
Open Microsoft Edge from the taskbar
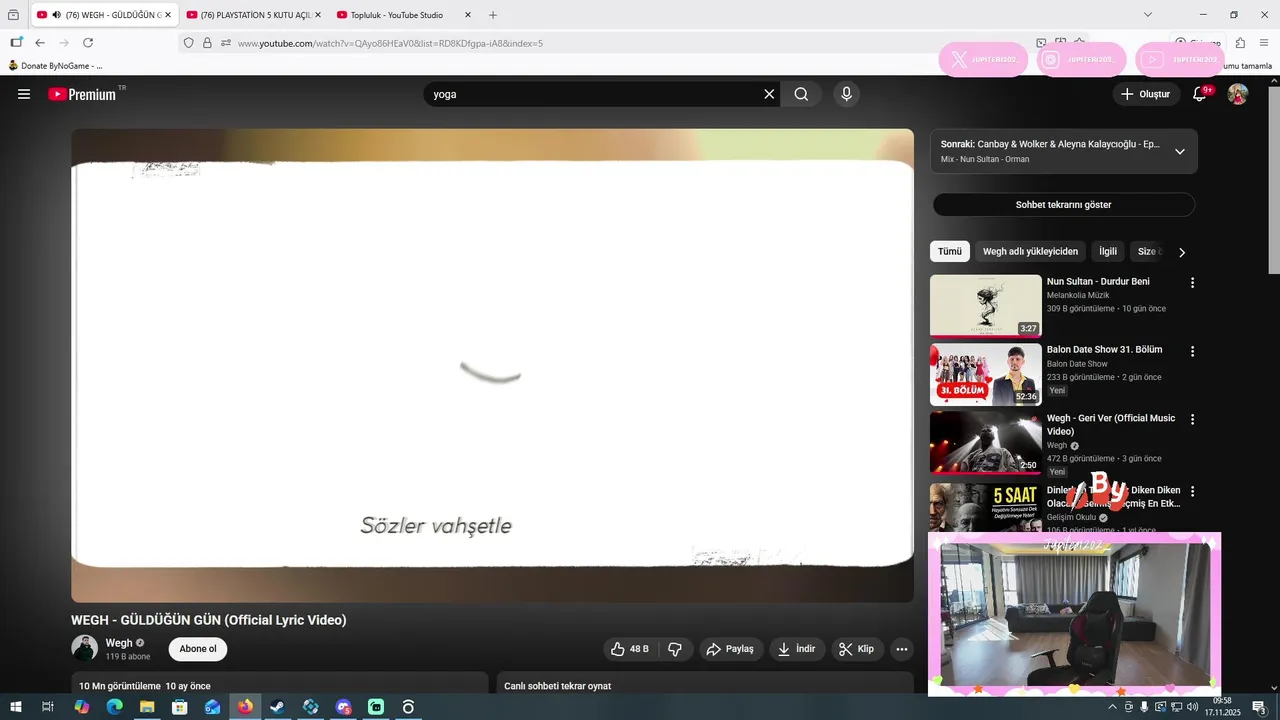[114, 707]
